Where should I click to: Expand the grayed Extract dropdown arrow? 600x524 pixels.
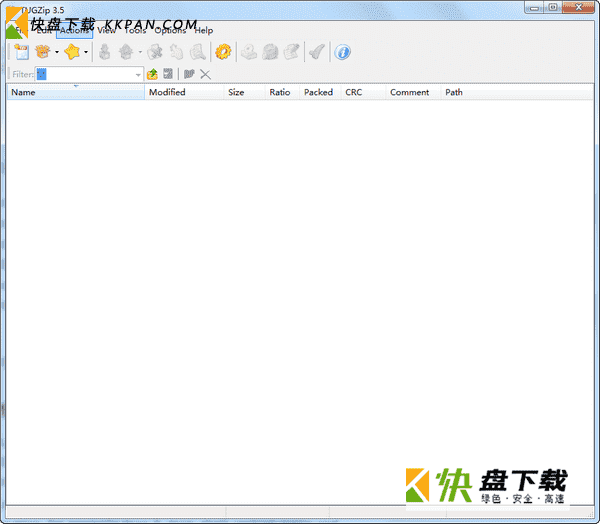click(x=140, y=52)
